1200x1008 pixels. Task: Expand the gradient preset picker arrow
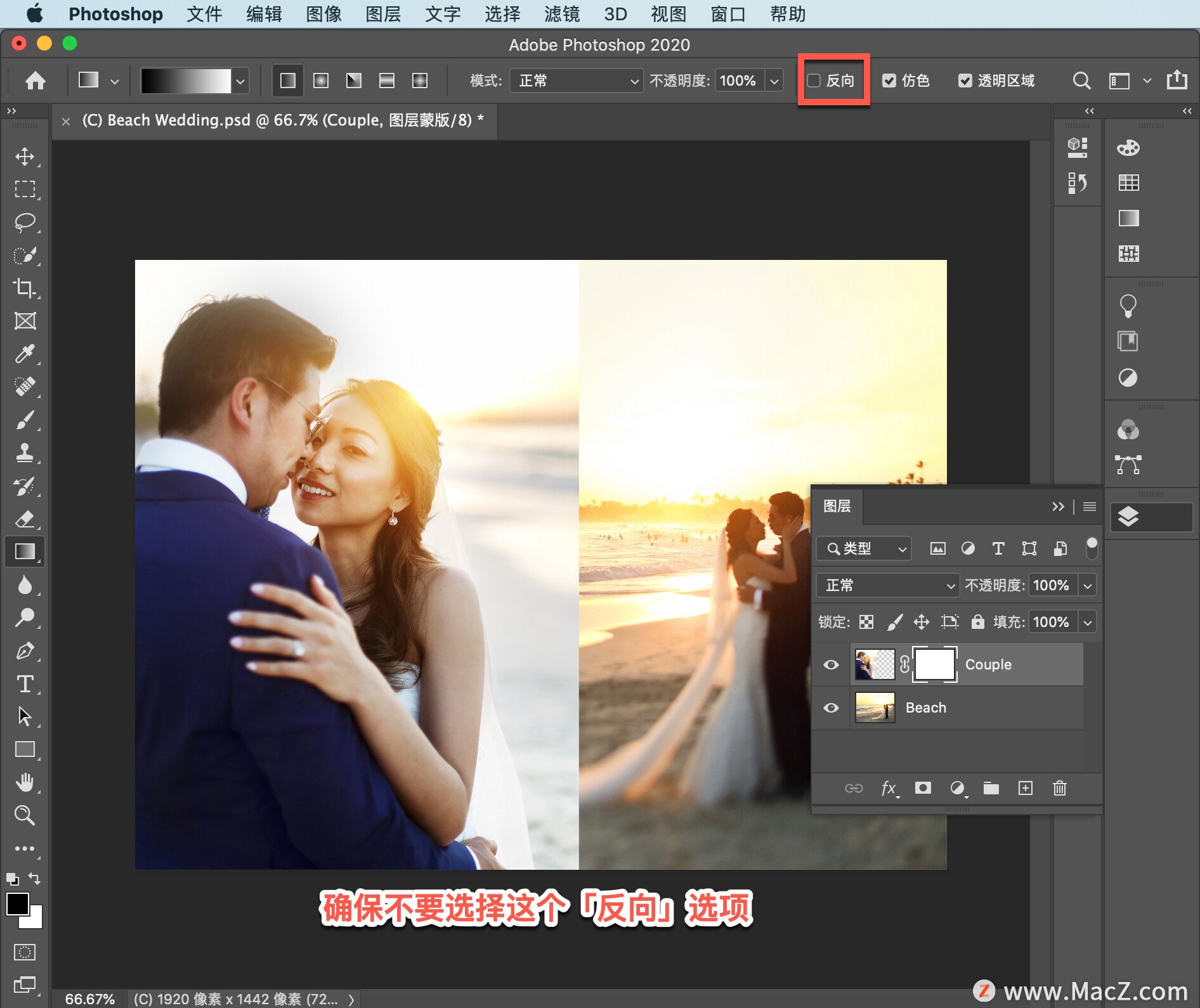[x=240, y=81]
